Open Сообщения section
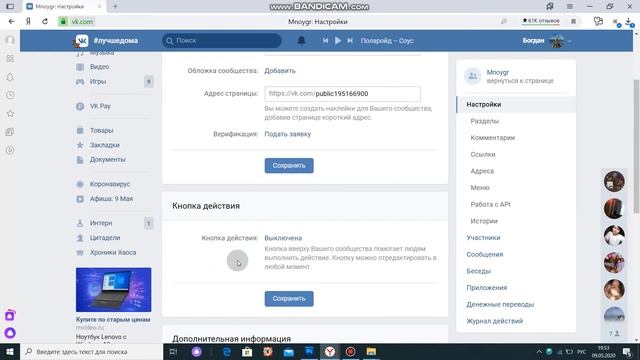Viewport: 640px width, 360px height. tap(484, 254)
